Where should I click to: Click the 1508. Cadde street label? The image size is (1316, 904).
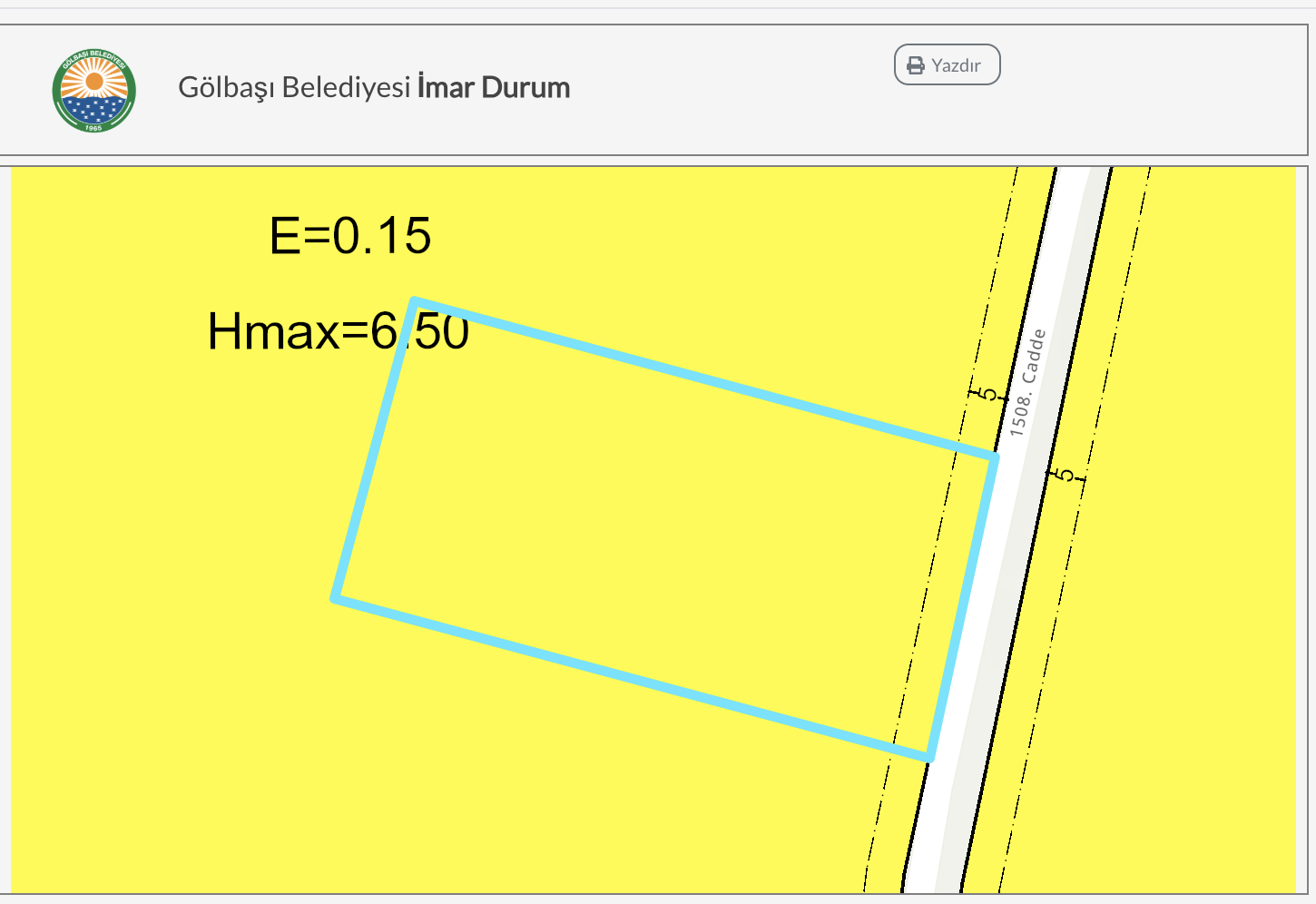pos(1027,382)
